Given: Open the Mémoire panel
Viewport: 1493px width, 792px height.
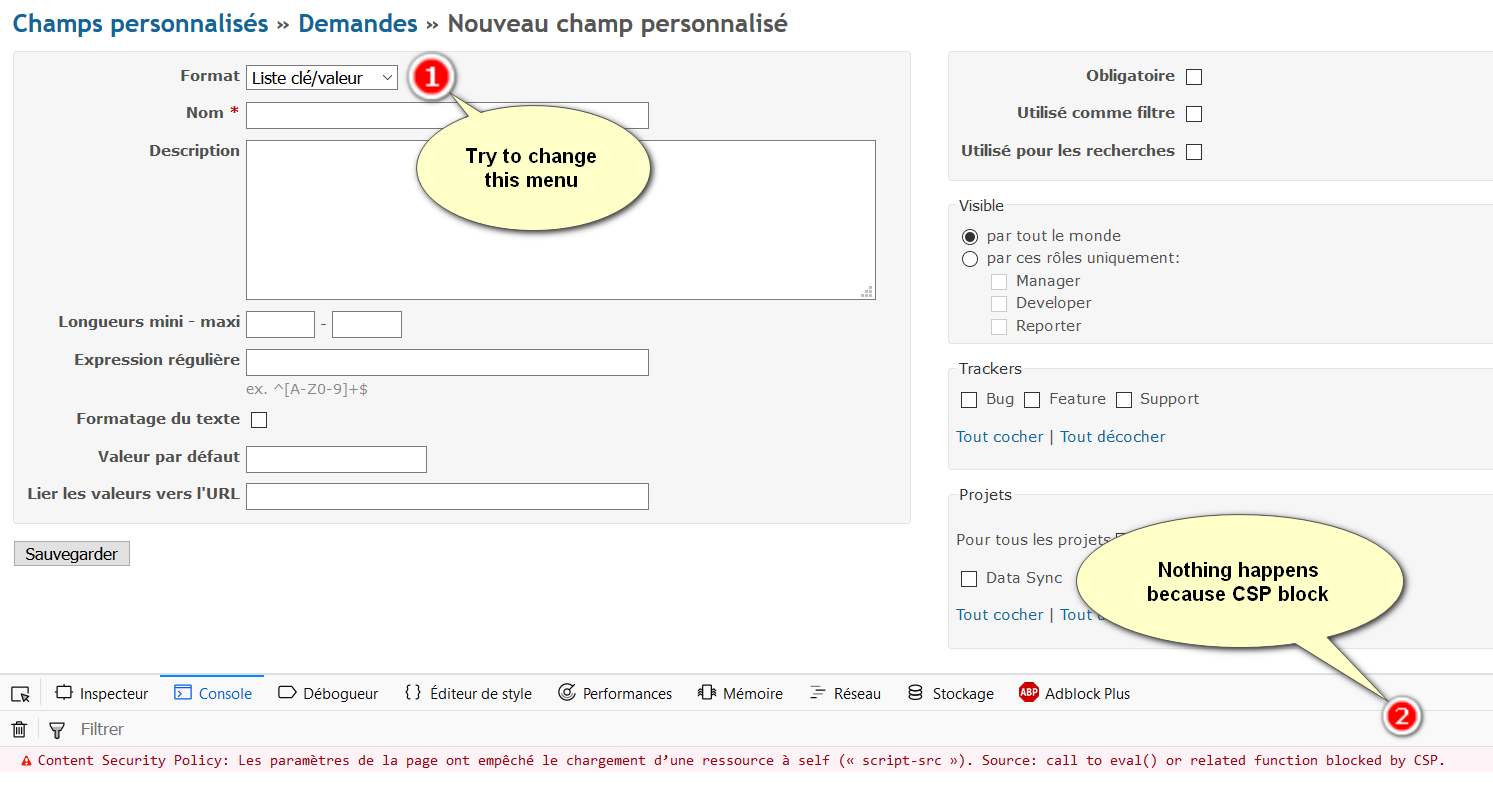Looking at the screenshot, I should 740,693.
